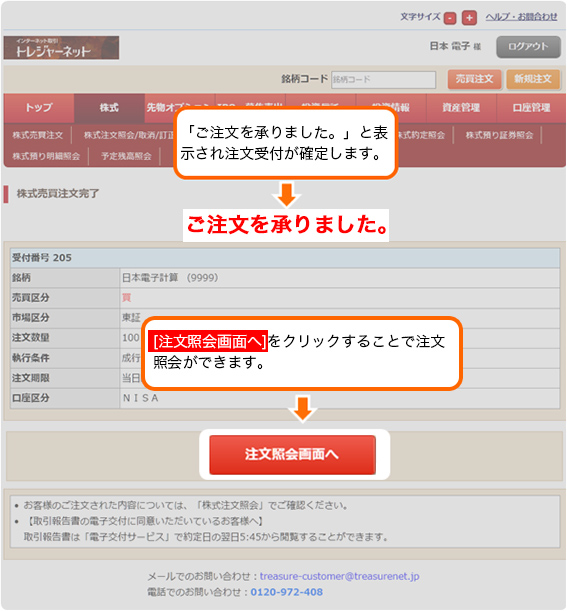Click the 注文照会画面へ button
The width and height of the screenshot is (567, 611).
pos(292,455)
